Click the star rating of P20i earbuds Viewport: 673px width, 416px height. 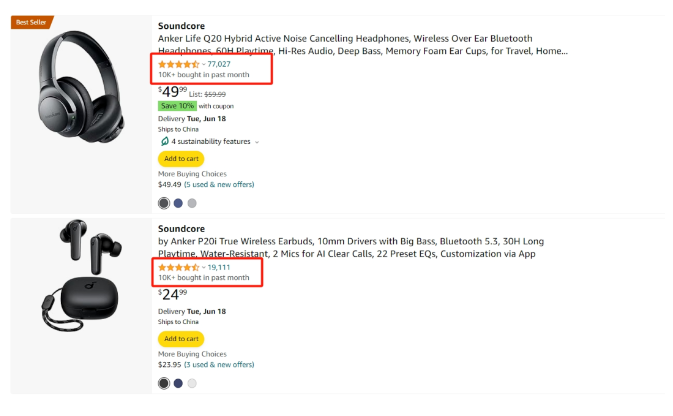click(x=179, y=267)
